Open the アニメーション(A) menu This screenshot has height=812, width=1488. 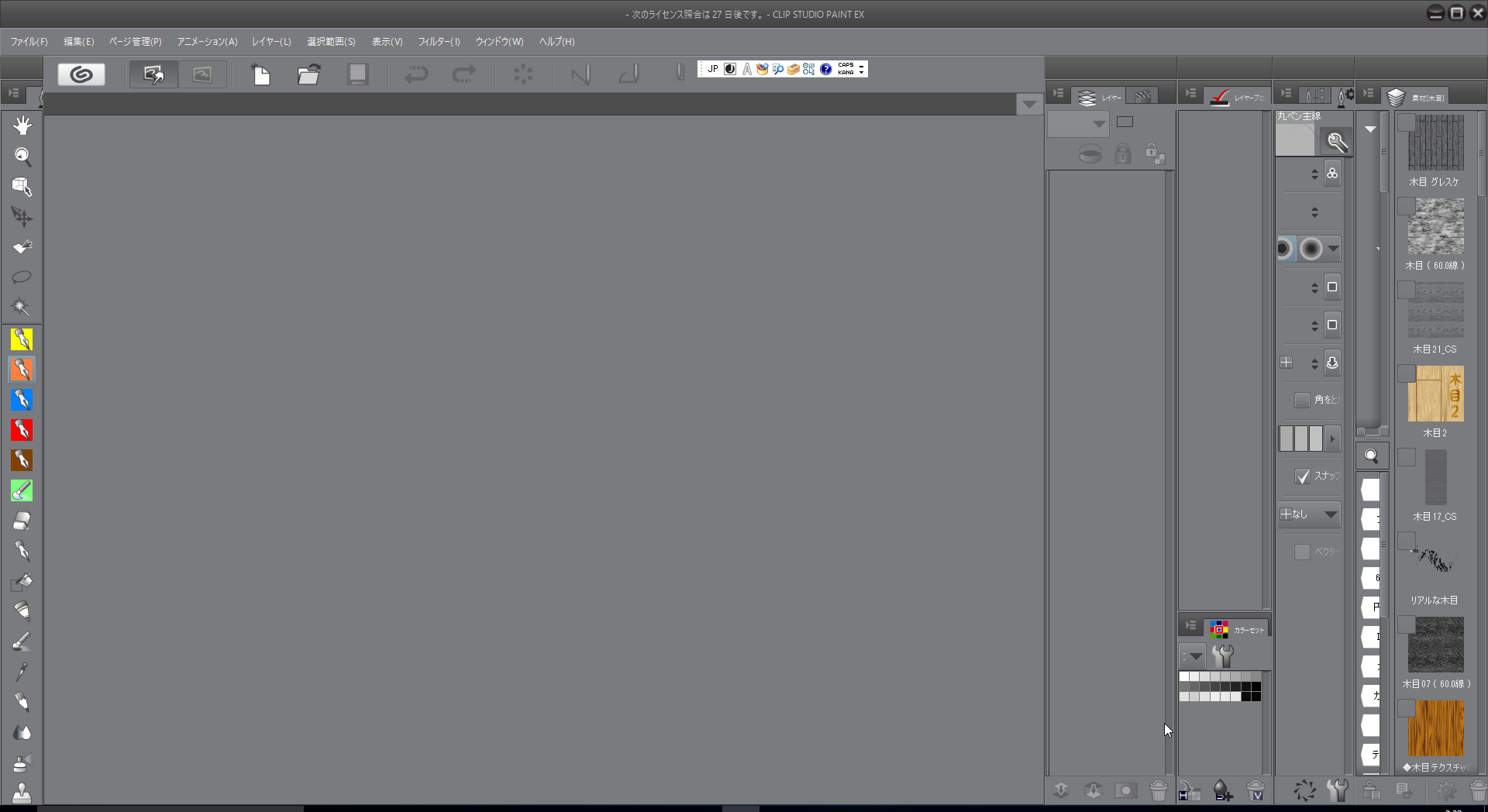tap(207, 42)
